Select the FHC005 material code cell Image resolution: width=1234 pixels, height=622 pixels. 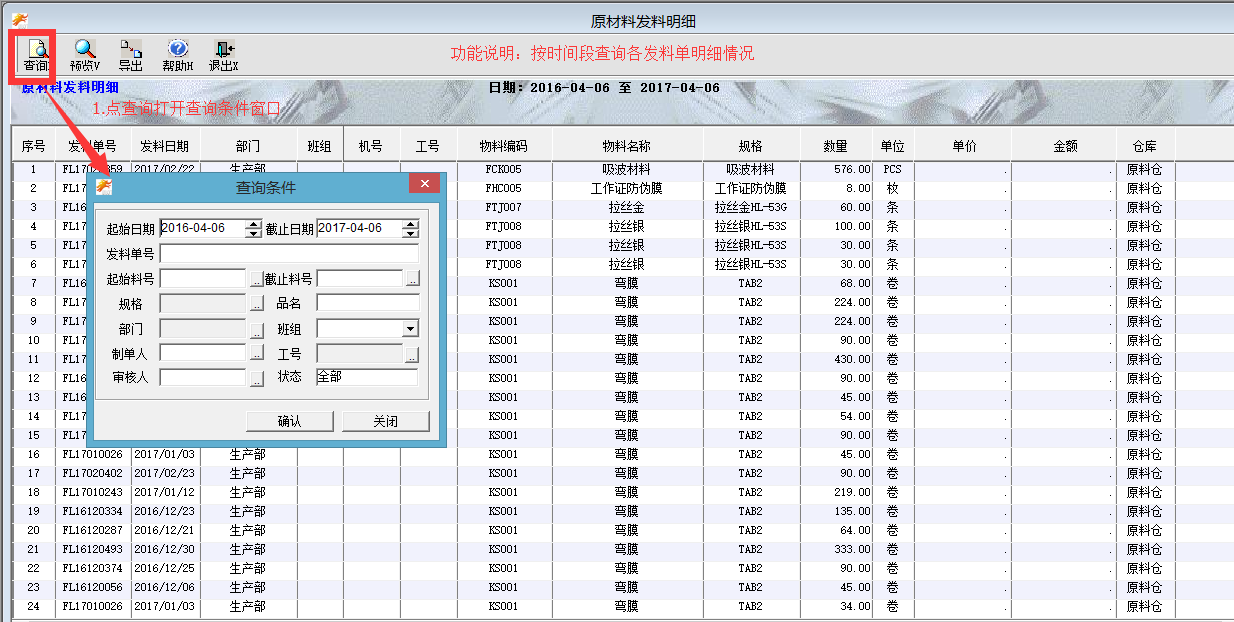pos(504,188)
